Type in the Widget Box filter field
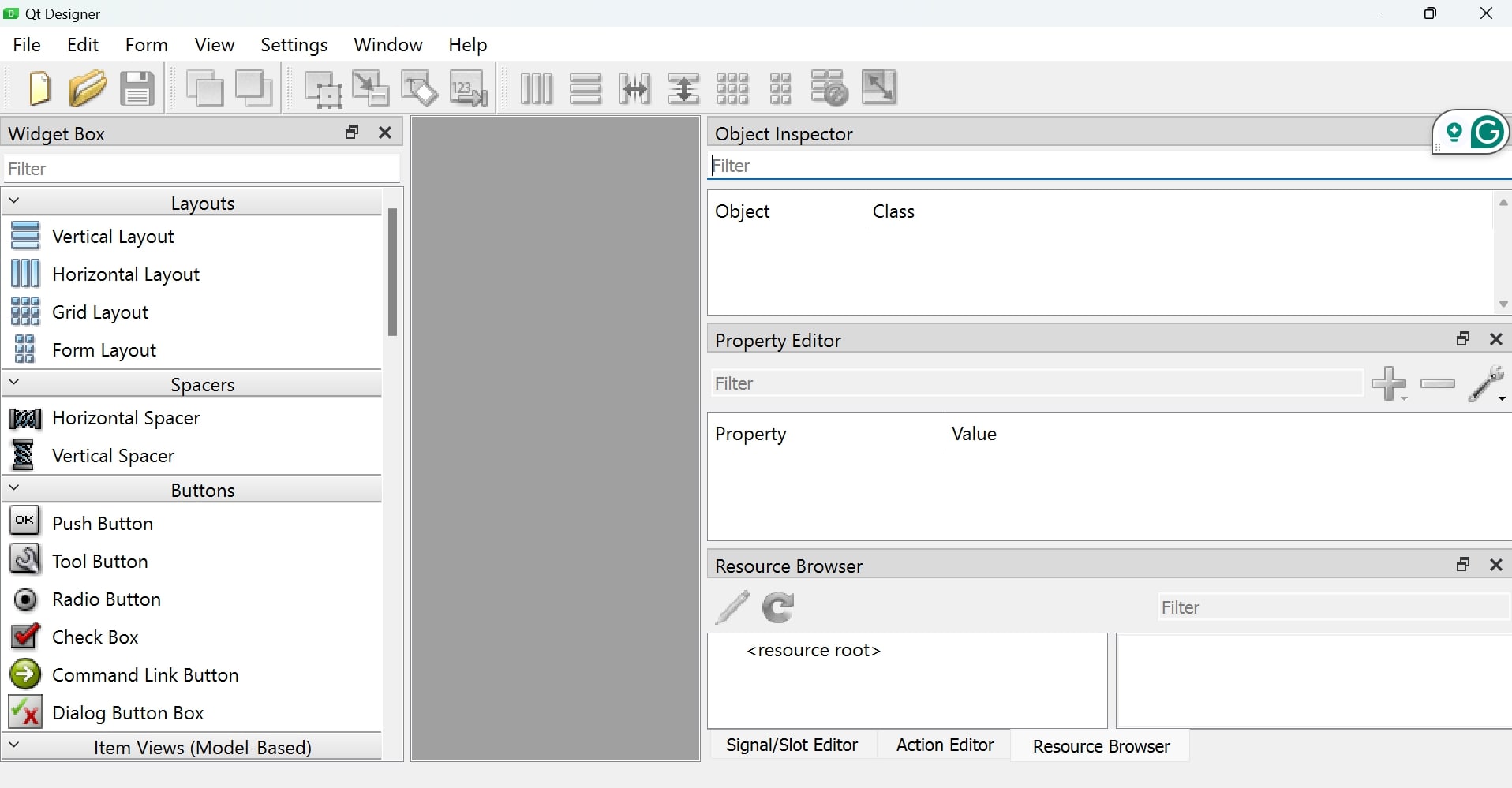1512x788 pixels. point(202,168)
